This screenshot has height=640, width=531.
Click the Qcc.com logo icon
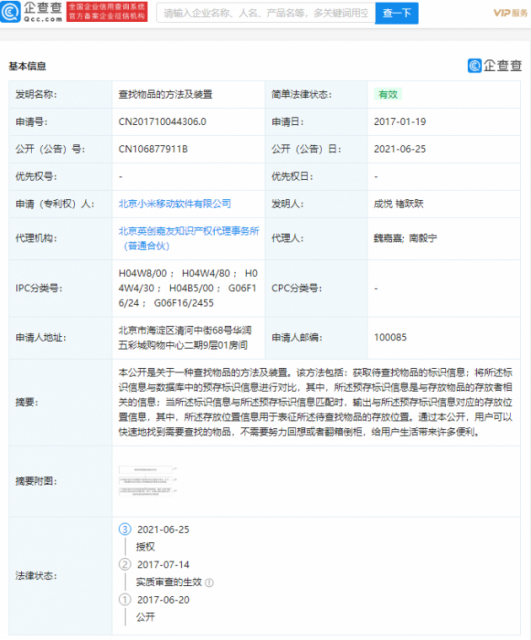[11, 12]
